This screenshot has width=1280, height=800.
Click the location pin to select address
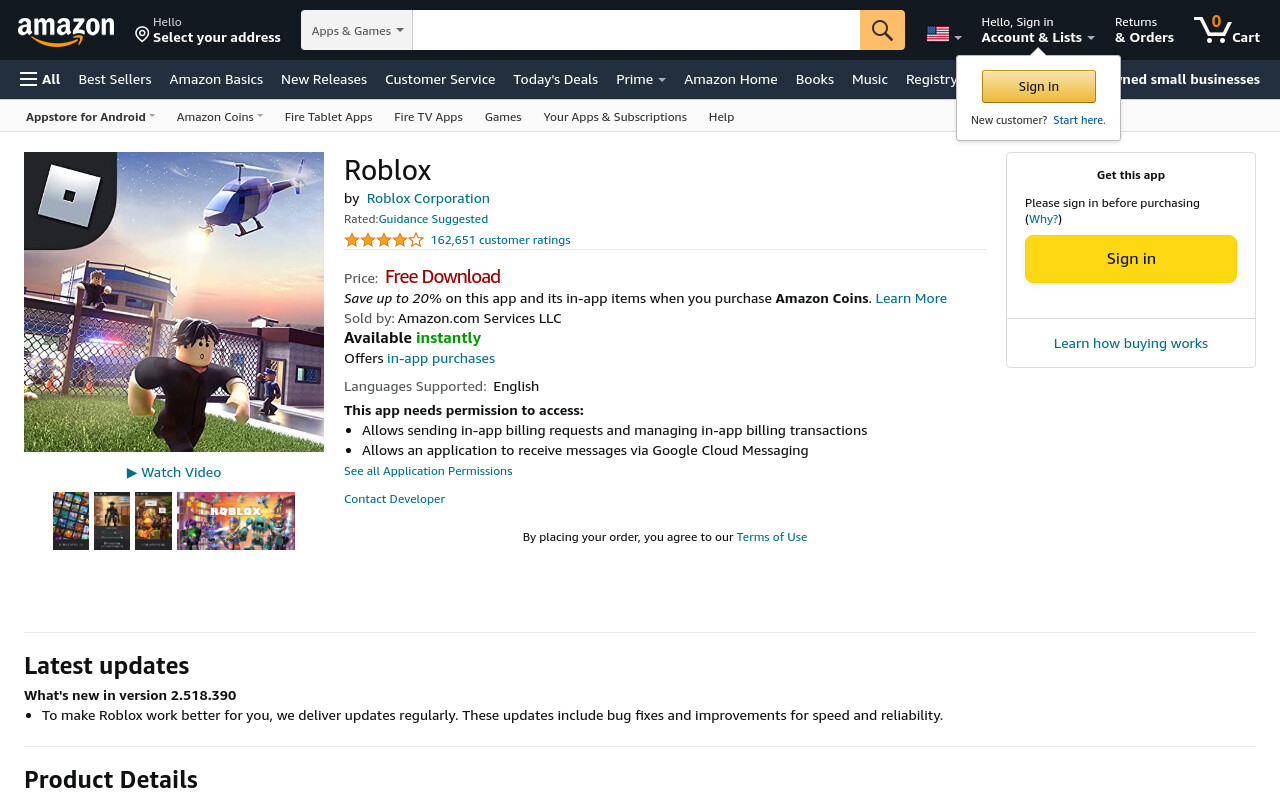click(x=142, y=35)
